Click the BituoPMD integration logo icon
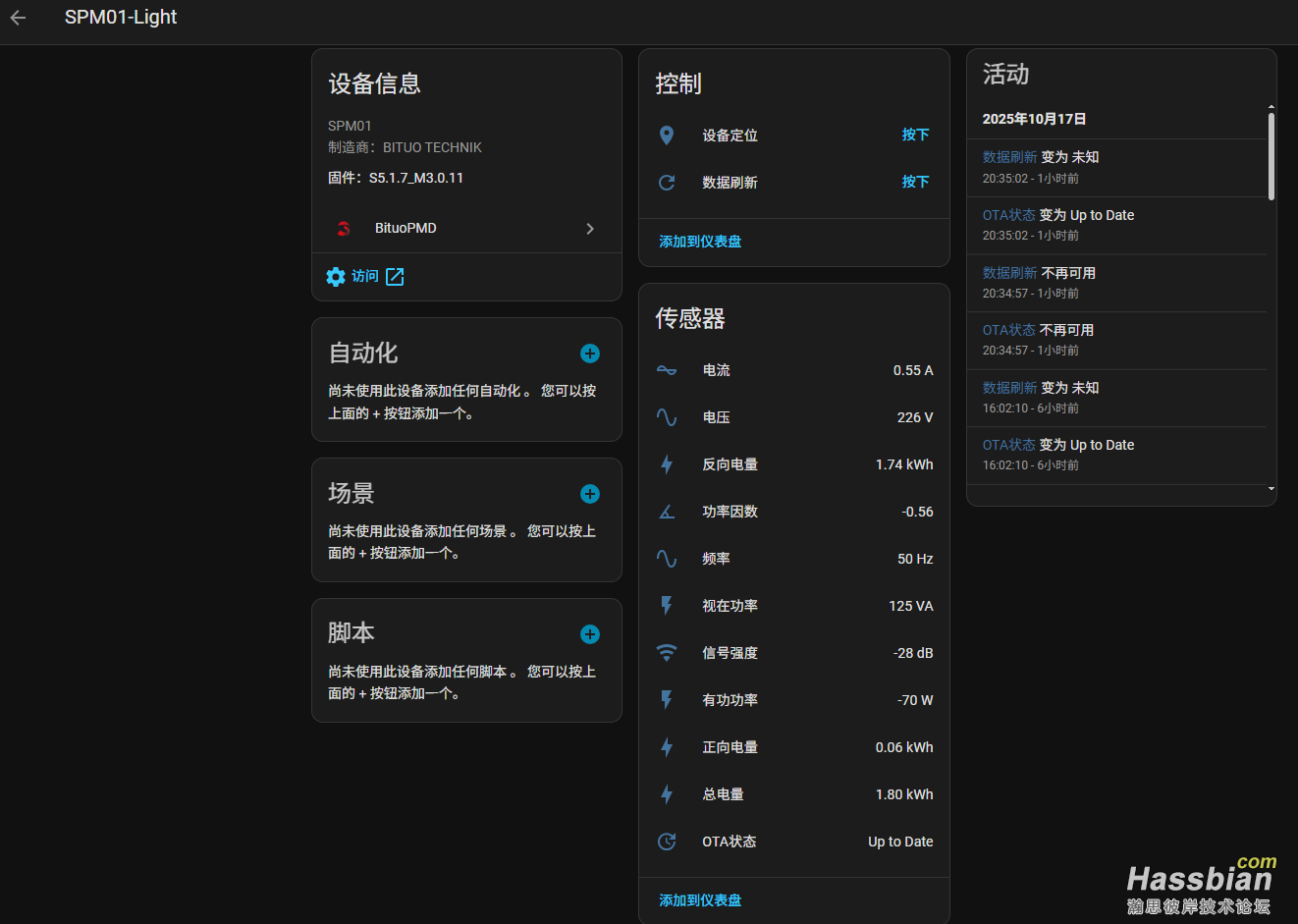 tap(344, 228)
